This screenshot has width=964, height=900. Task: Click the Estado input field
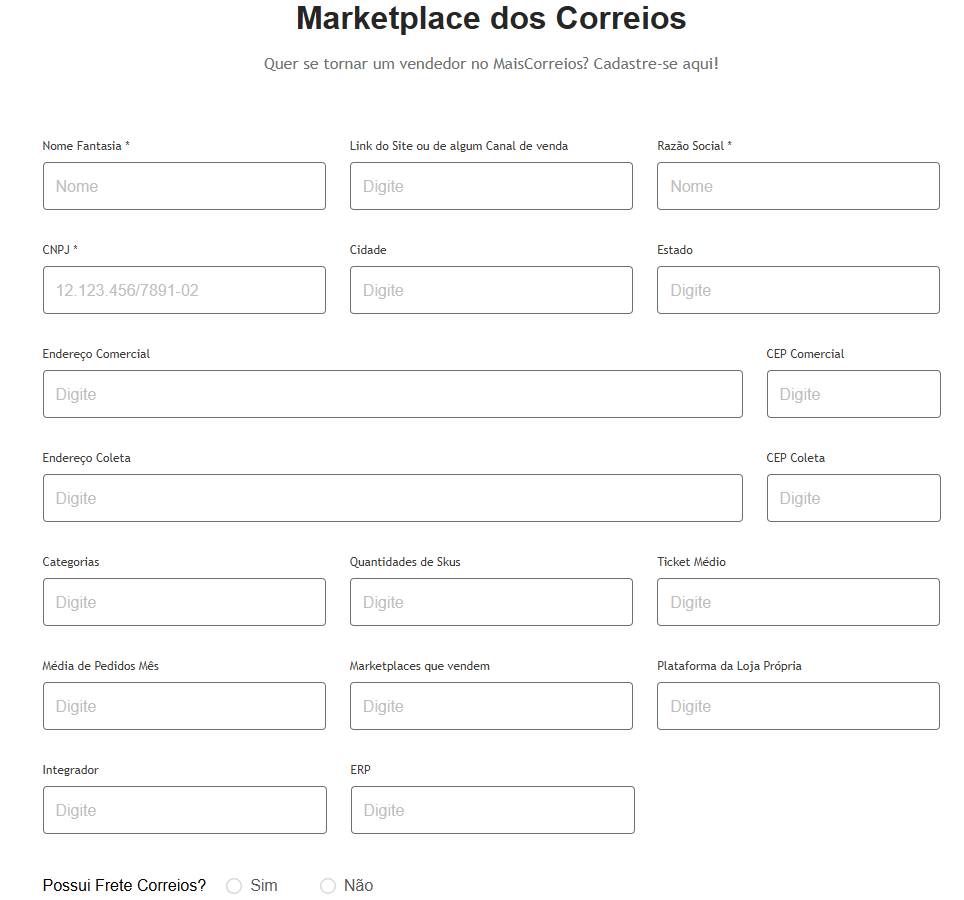(797, 290)
